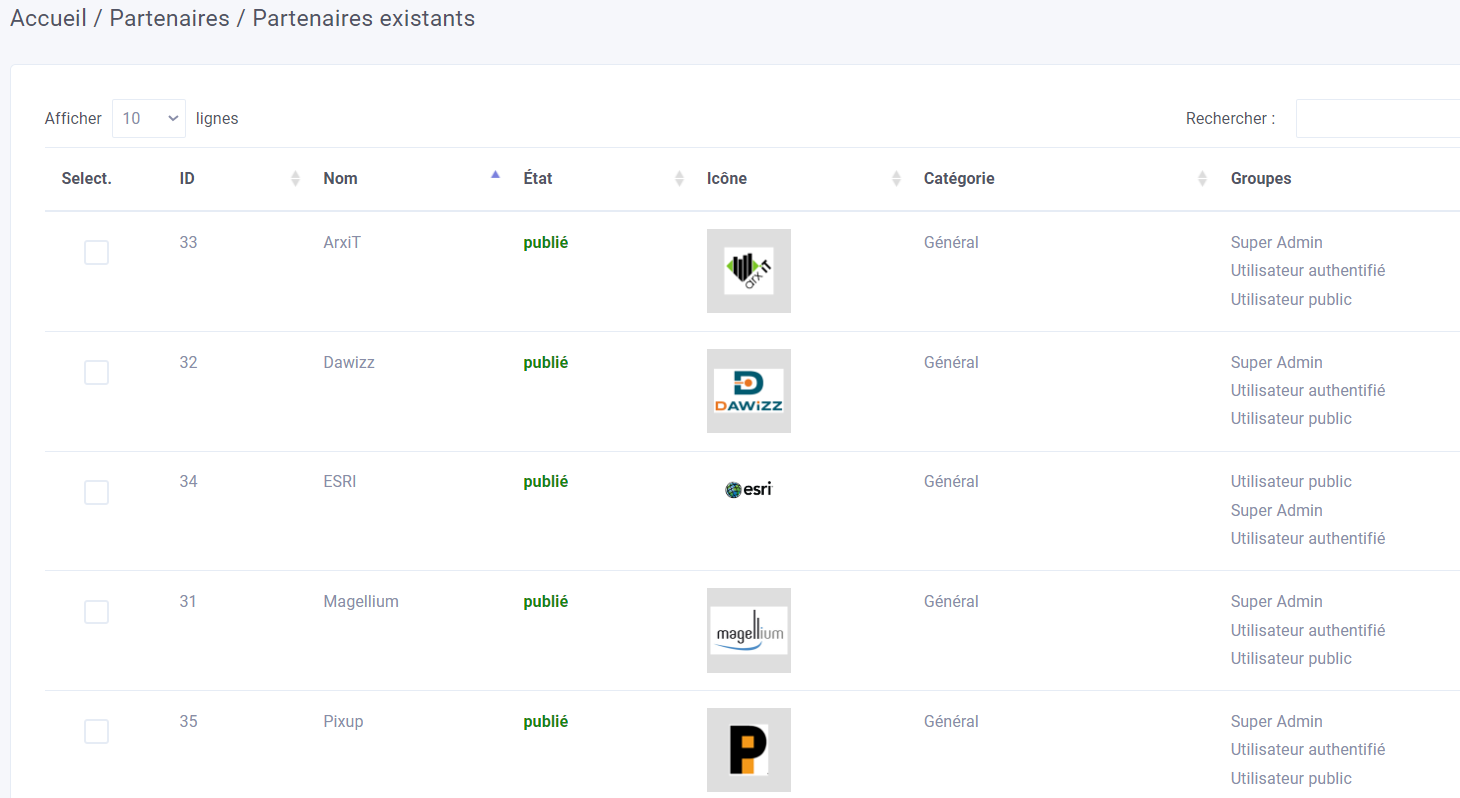This screenshot has width=1460, height=798.
Task: Tick the checkbox for ArxiT row
Action: point(96,253)
